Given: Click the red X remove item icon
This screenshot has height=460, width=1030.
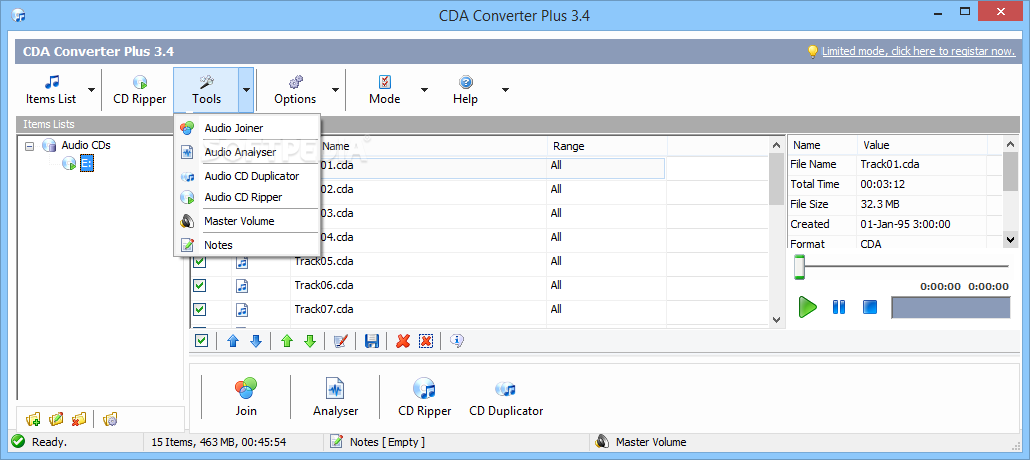Looking at the screenshot, I should [x=403, y=340].
